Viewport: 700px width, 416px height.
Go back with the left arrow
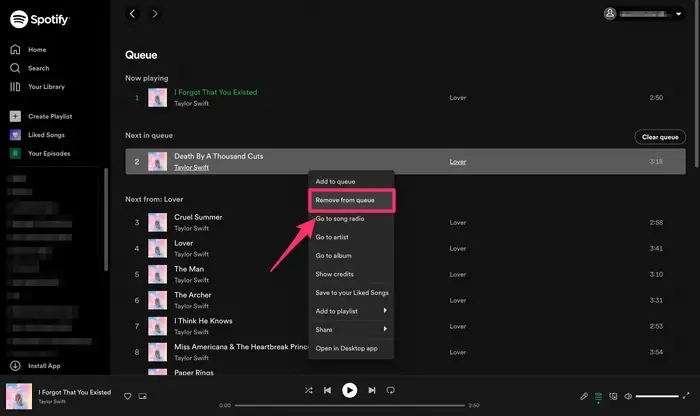(x=132, y=14)
